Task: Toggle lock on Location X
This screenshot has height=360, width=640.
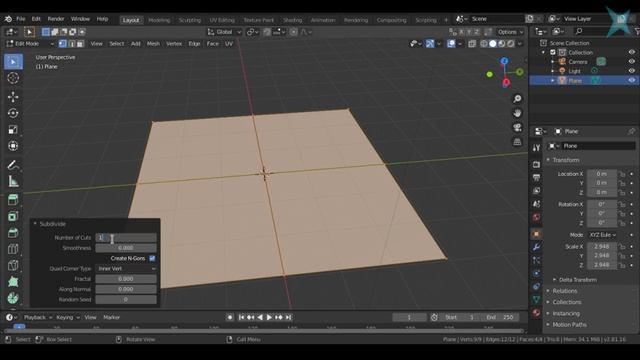Action: 622,174
